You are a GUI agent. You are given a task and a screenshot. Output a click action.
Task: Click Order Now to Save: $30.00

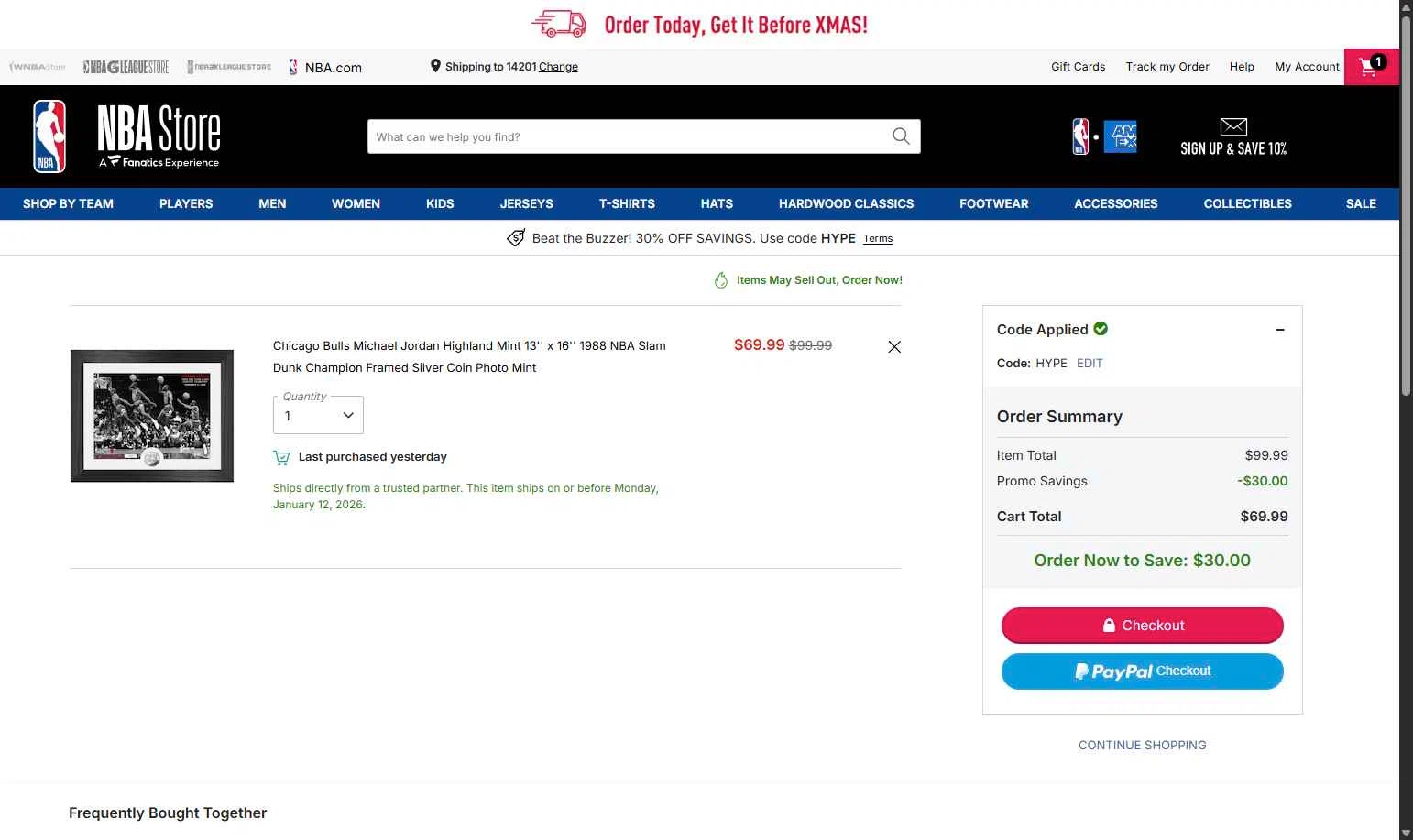tap(1142, 561)
